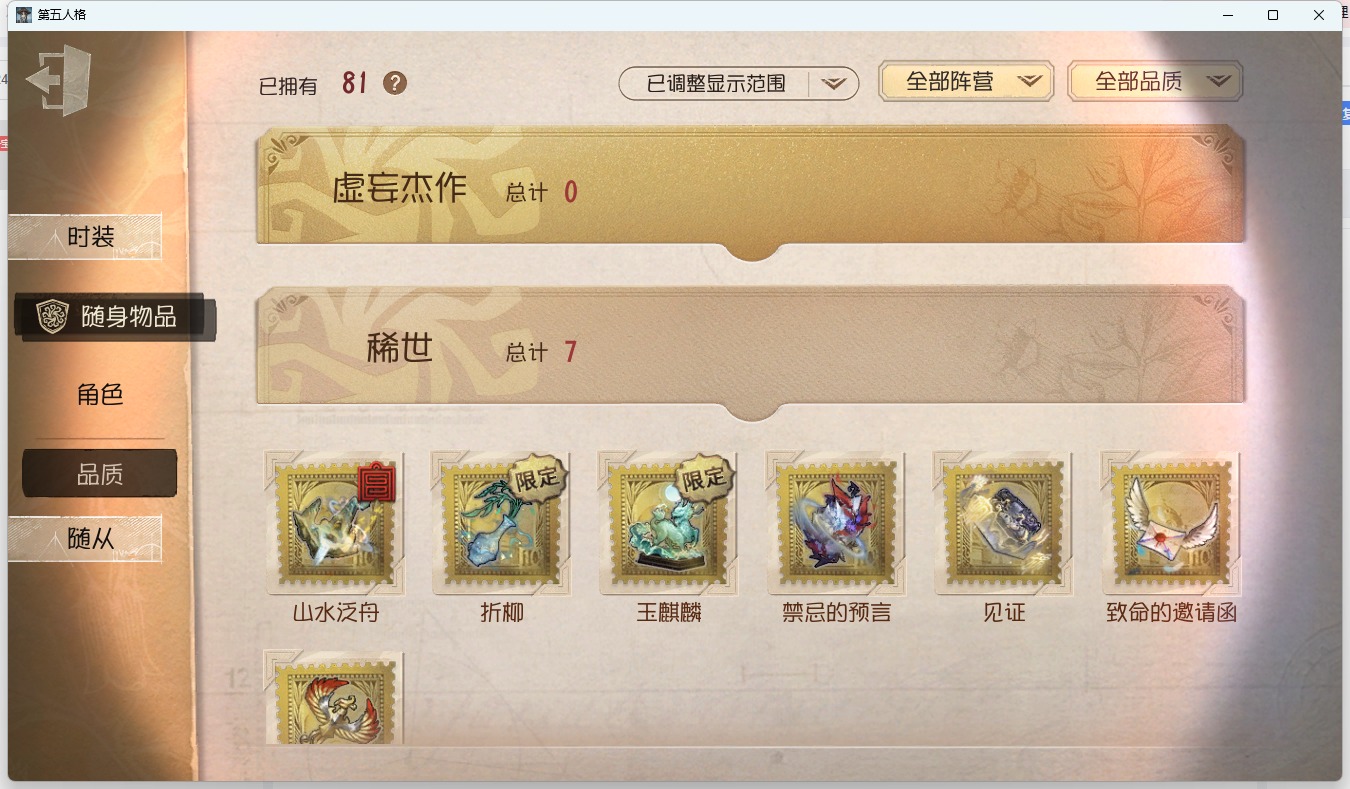Image resolution: width=1350 pixels, height=789 pixels.
Task: Select the partially visible red bird accessory
Action: pyautogui.click(x=335, y=697)
